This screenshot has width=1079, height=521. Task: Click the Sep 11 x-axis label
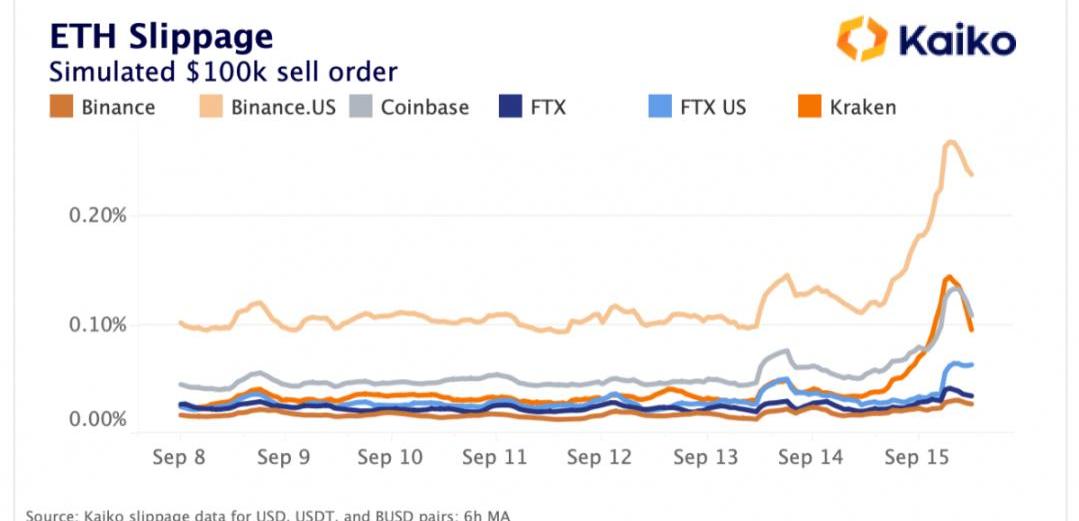494,457
